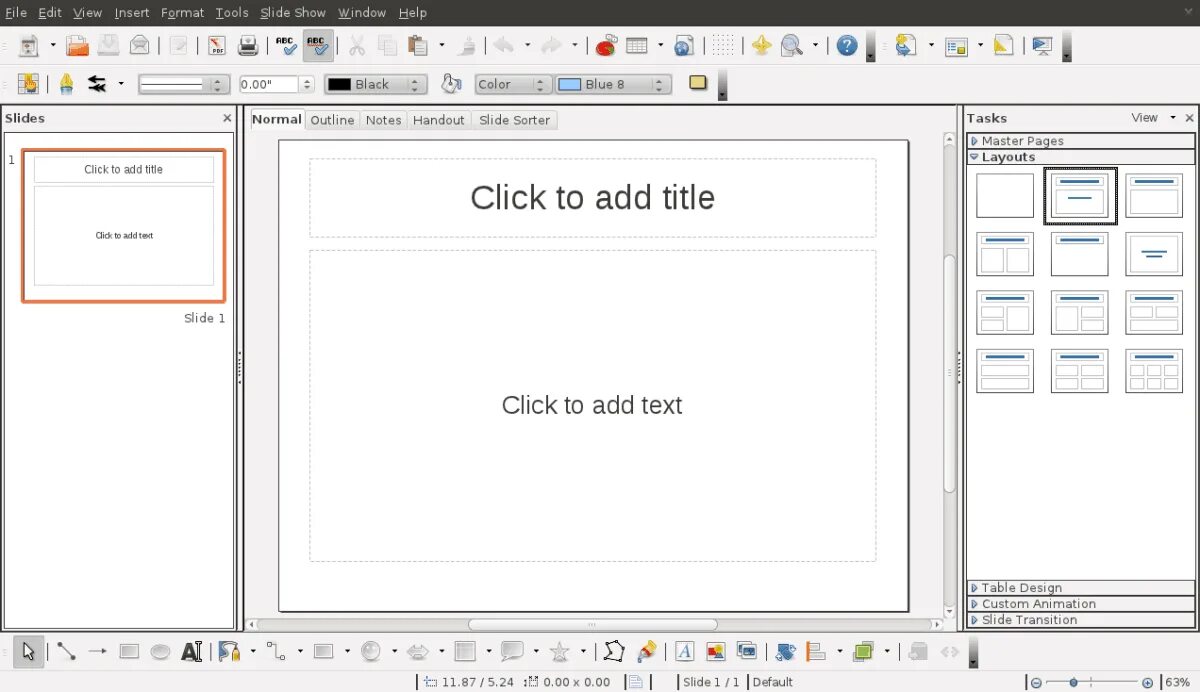The image size is (1200, 692).
Task: Click the Zoom magnifier icon
Action: click(x=791, y=46)
